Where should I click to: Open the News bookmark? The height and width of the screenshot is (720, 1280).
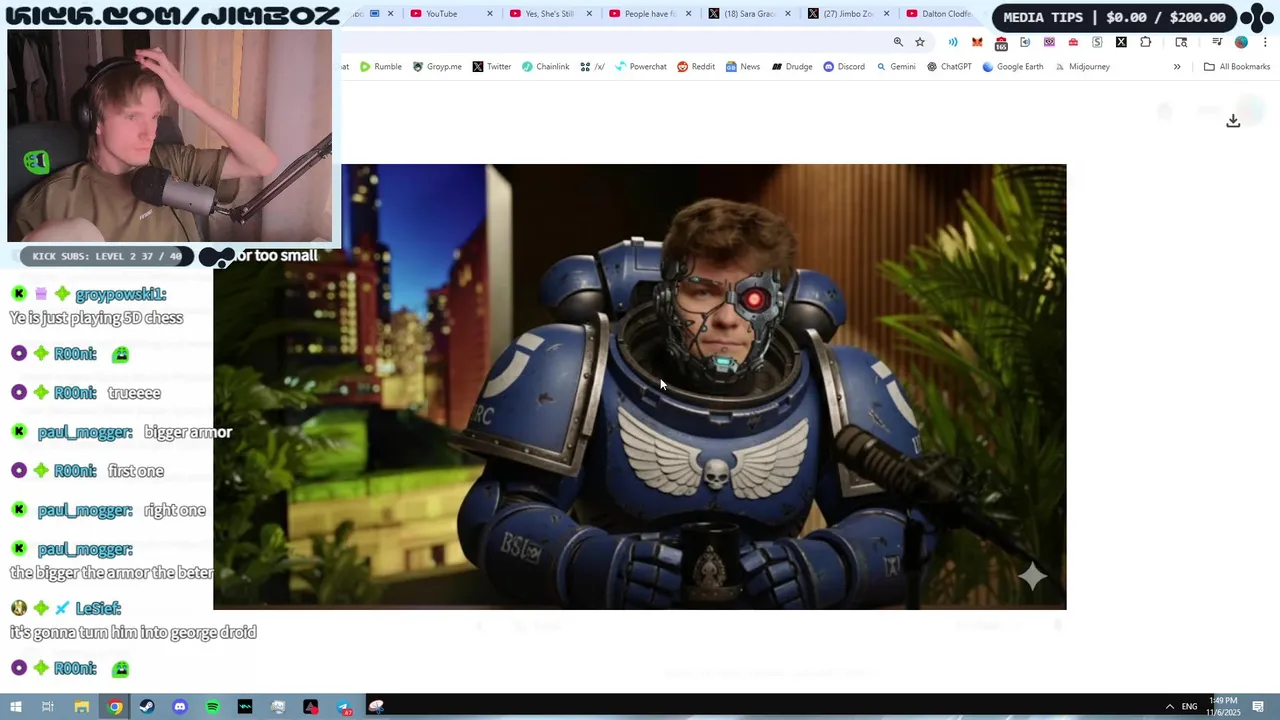click(x=743, y=67)
